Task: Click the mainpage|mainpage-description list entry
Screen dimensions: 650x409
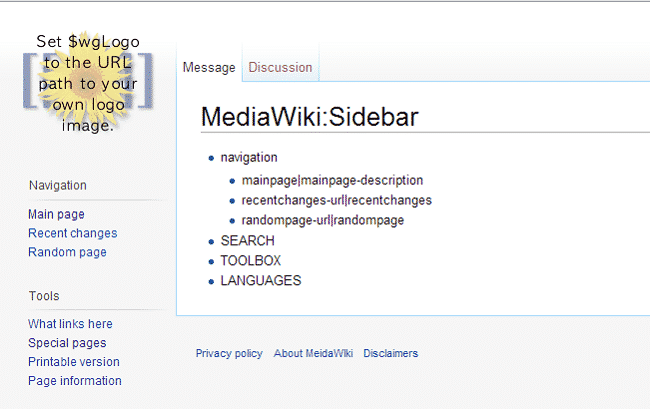Action: pos(332,181)
